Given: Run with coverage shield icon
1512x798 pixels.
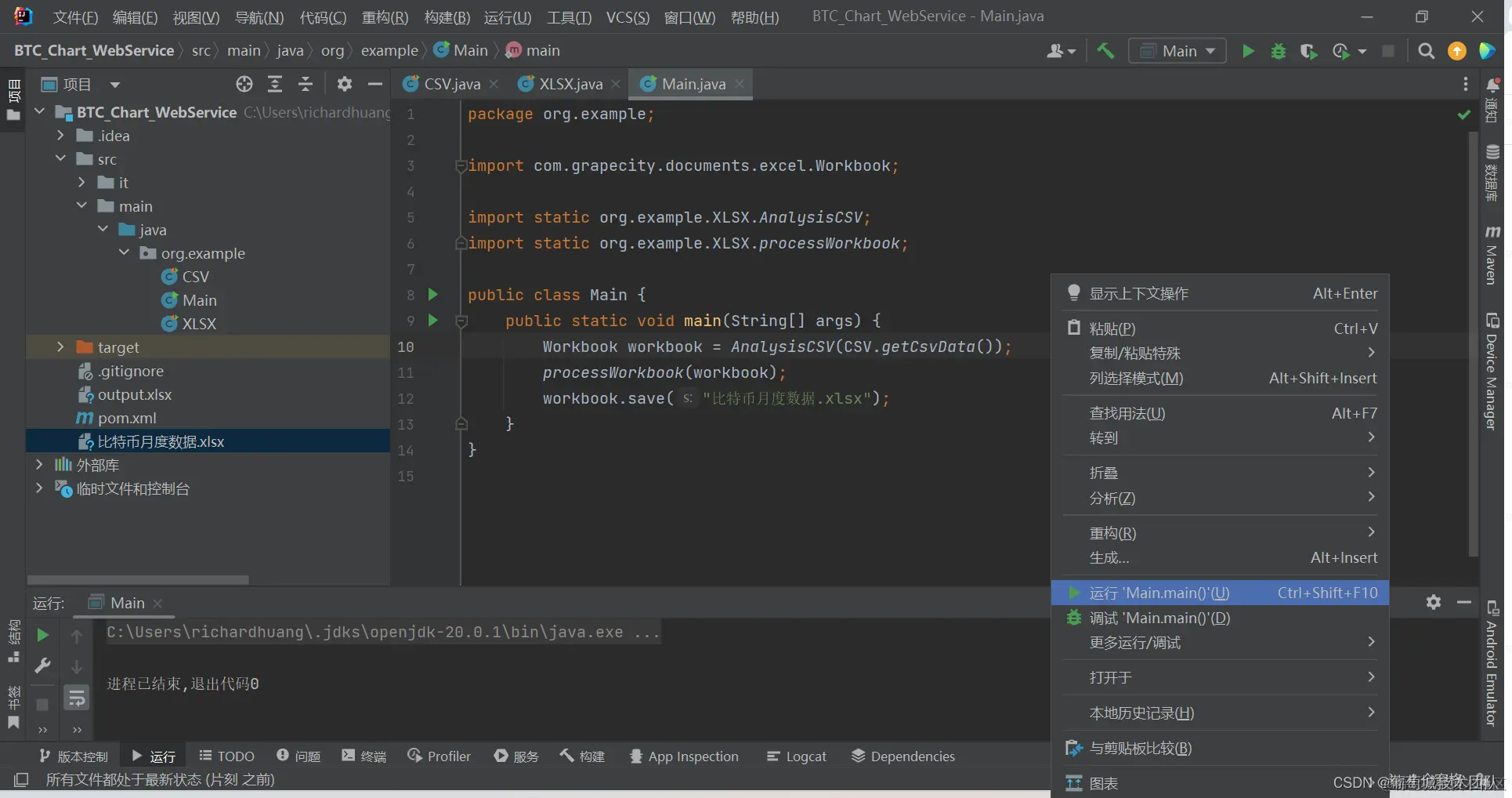Looking at the screenshot, I should [x=1308, y=51].
